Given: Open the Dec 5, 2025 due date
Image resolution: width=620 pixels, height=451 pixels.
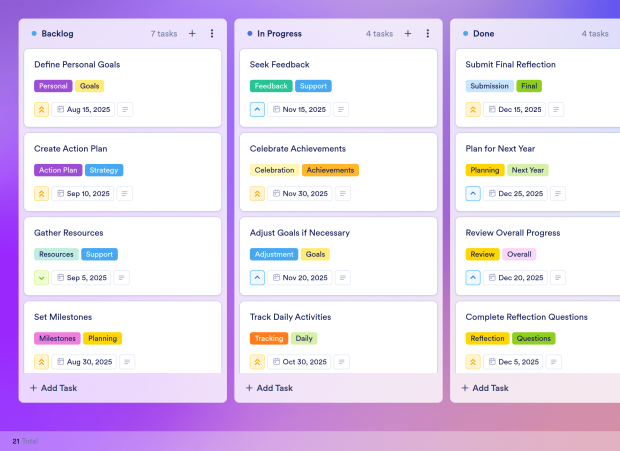Looking at the screenshot, I should pyautogui.click(x=513, y=362).
